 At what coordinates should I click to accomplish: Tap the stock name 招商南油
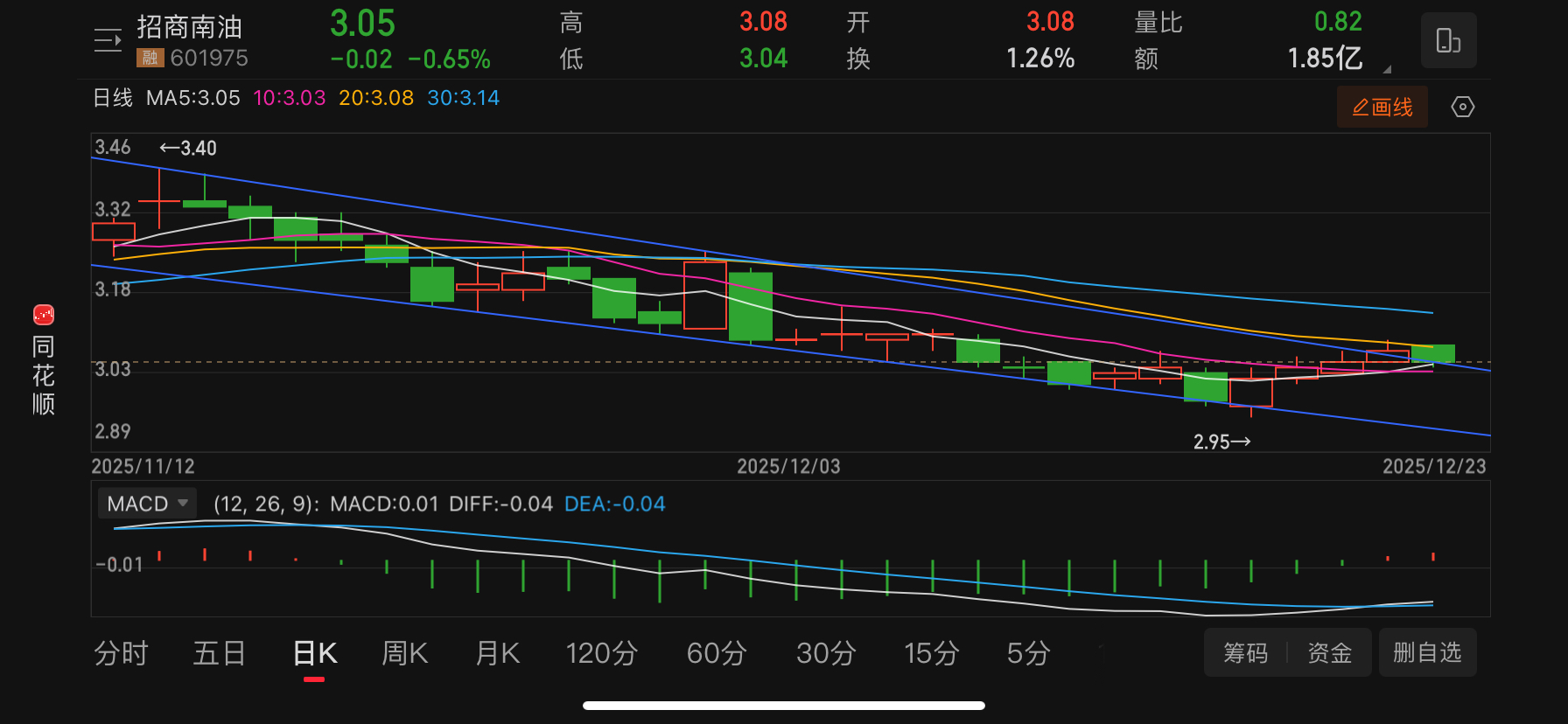(x=190, y=27)
